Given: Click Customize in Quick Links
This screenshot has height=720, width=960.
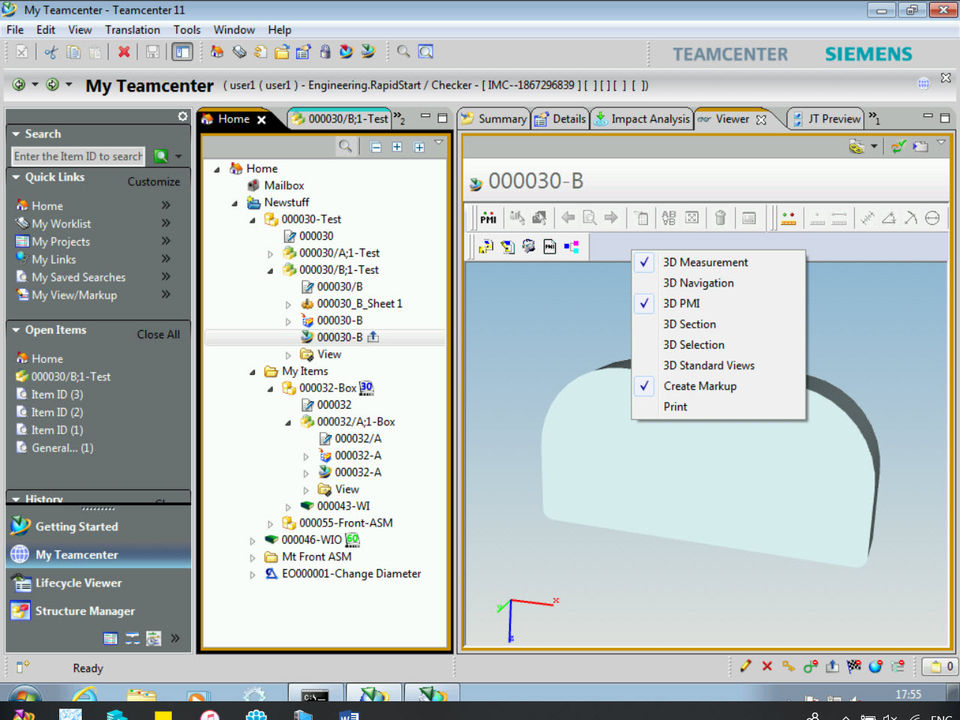Looking at the screenshot, I should (153, 182).
